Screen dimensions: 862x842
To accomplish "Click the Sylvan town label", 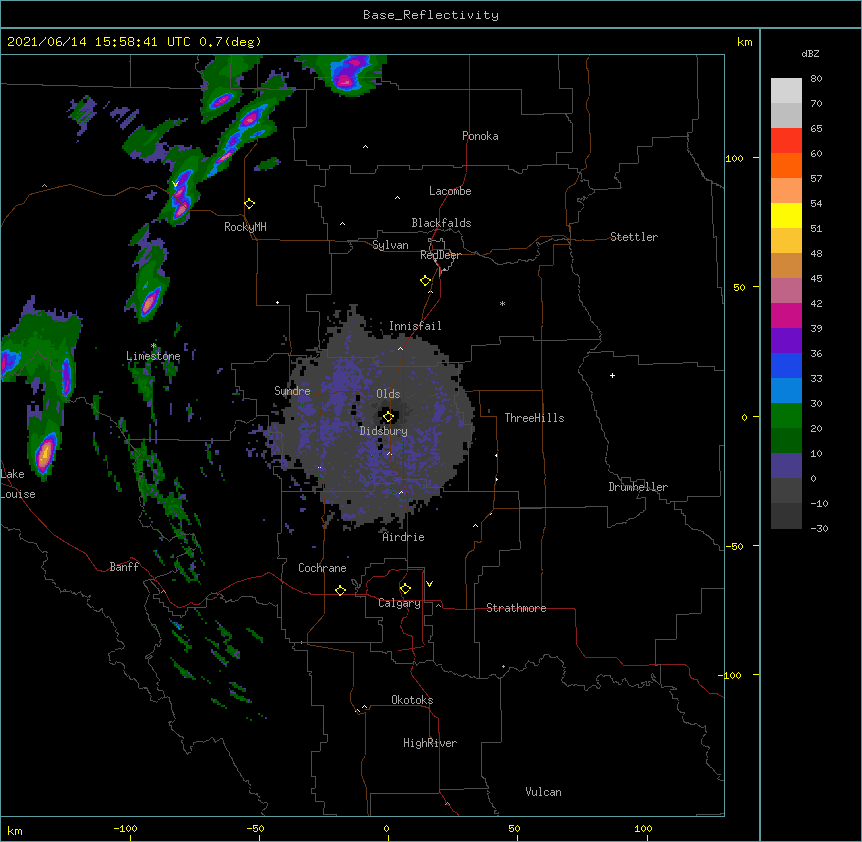I will click(390, 245).
